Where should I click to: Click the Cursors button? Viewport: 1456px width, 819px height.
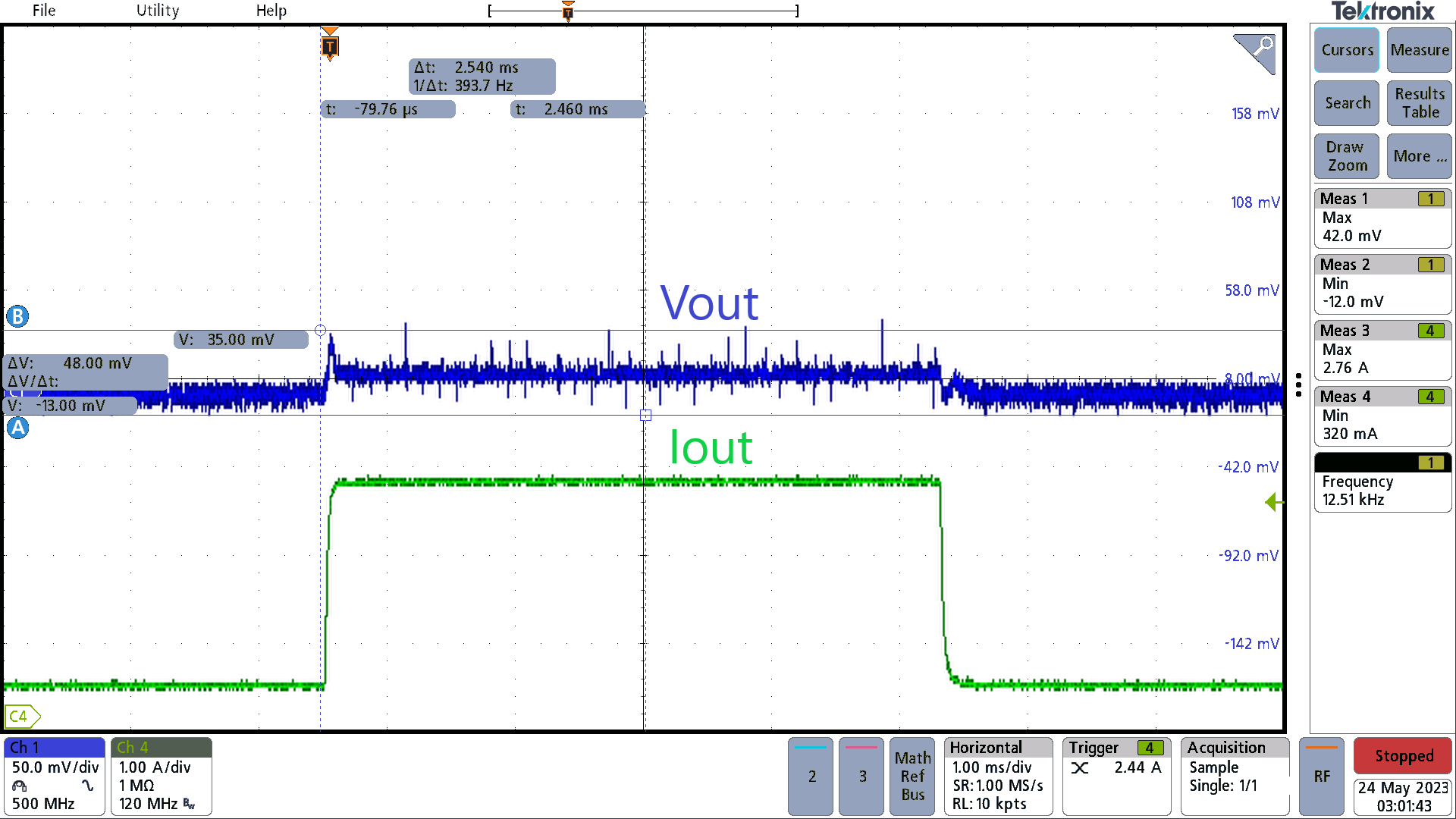[x=1346, y=50]
